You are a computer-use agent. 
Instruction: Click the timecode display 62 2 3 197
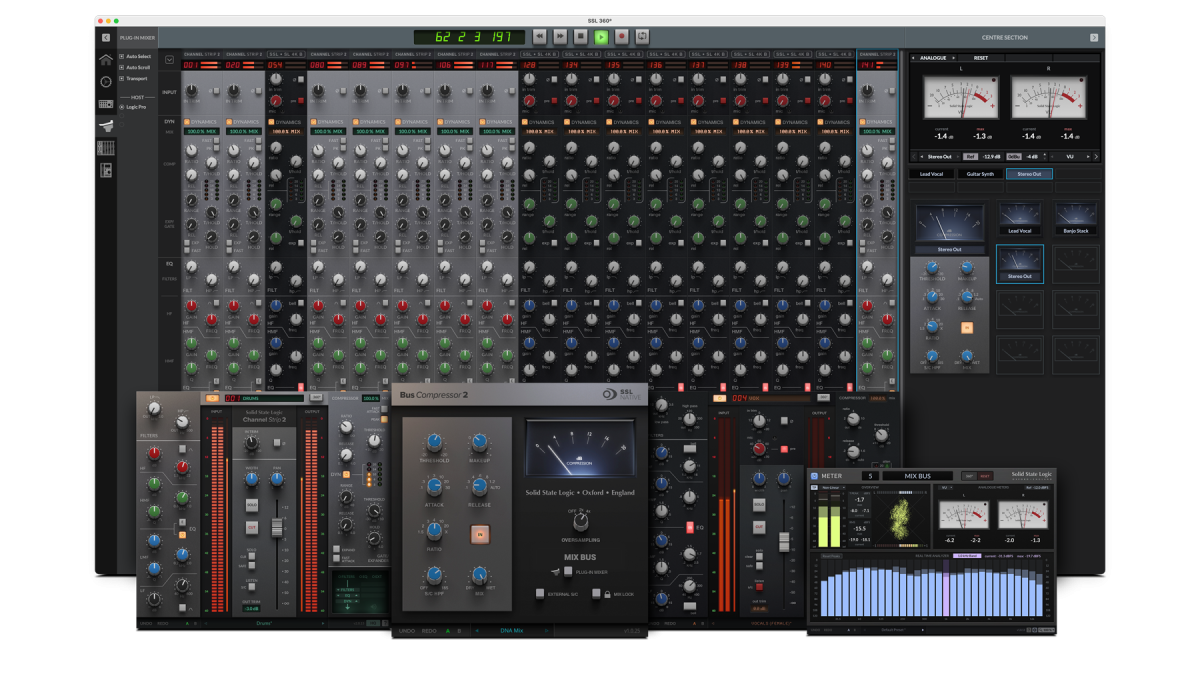click(x=468, y=36)
